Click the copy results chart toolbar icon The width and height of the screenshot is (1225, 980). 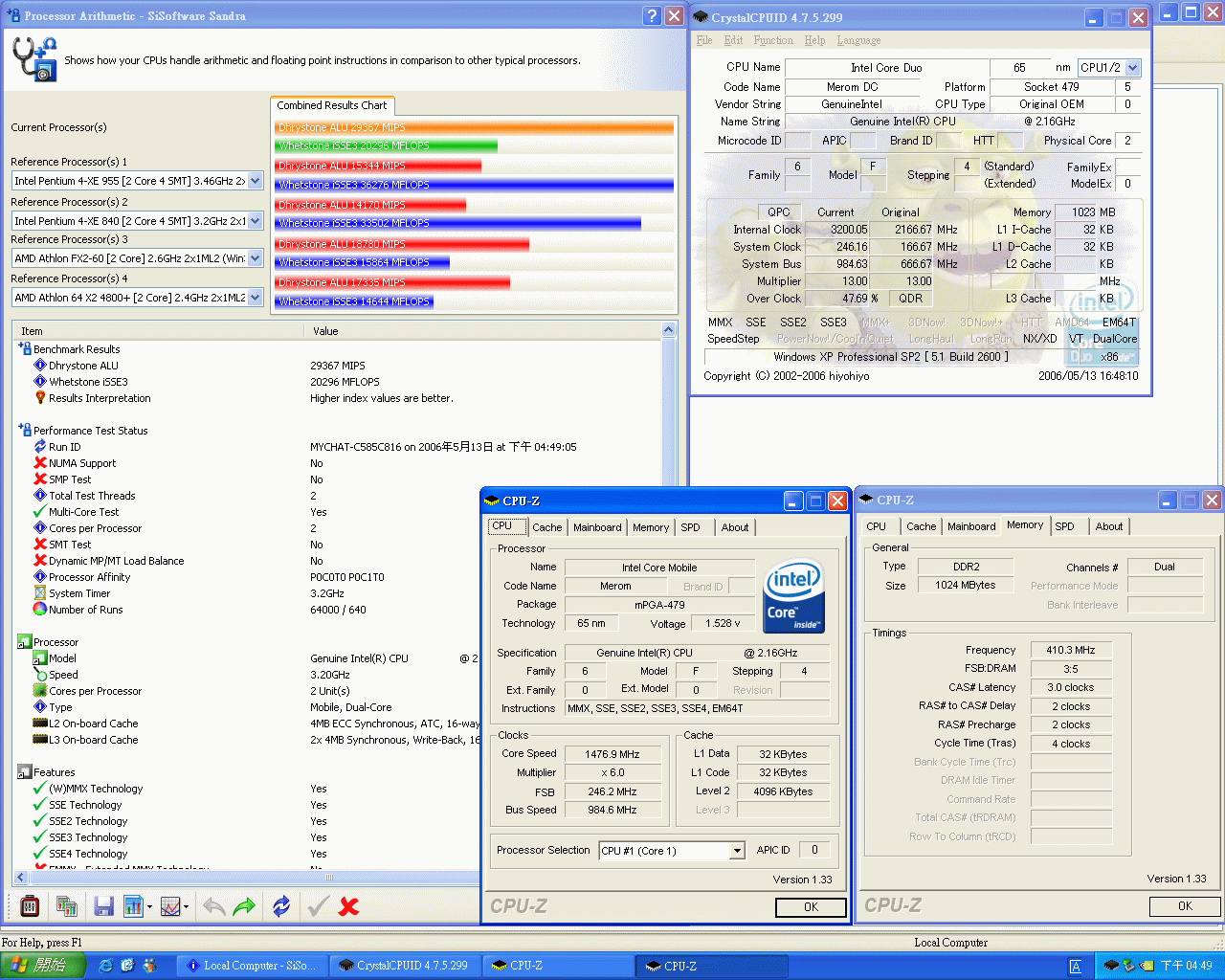click(67, 905)
